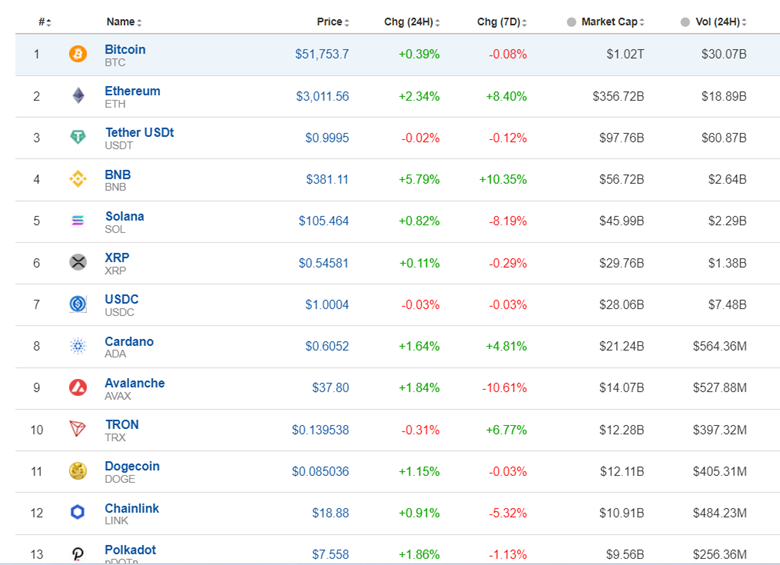The image size is (780, 565).
Task: Open the Cardano name link
Action: tap(129, 341)
